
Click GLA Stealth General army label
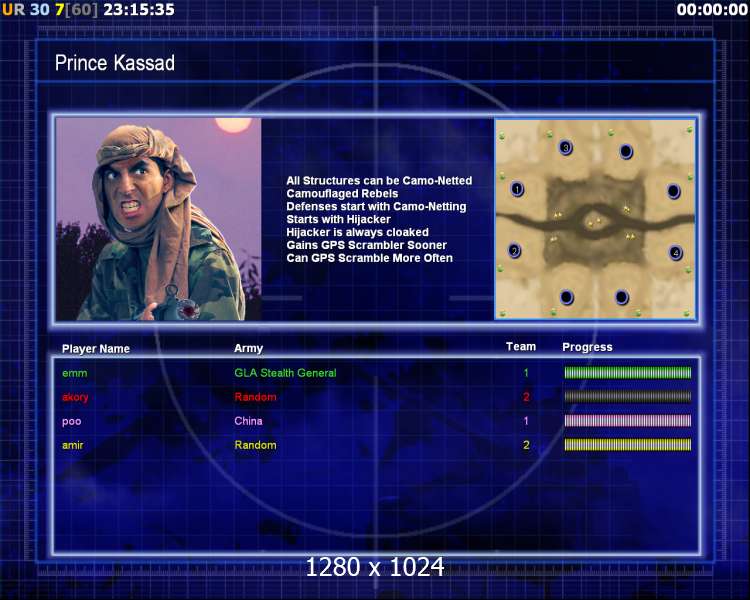285,373
